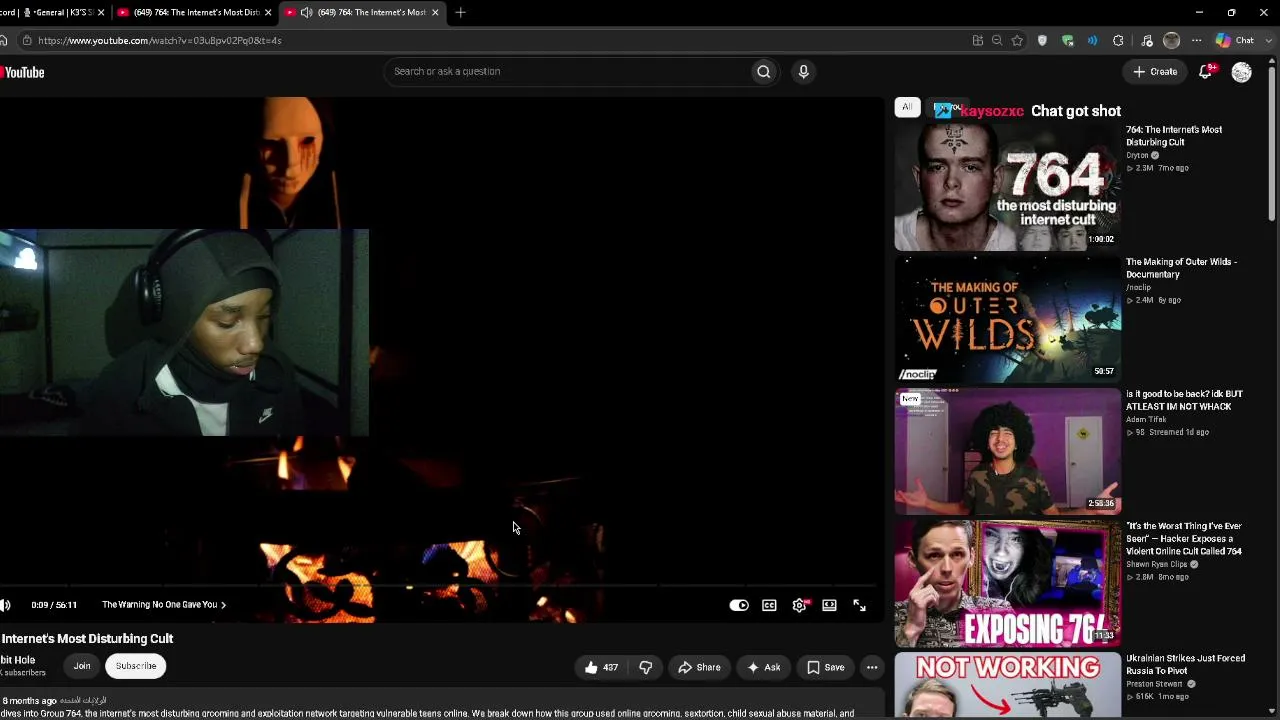
Task: Share the video
Action: click(699, 667)
